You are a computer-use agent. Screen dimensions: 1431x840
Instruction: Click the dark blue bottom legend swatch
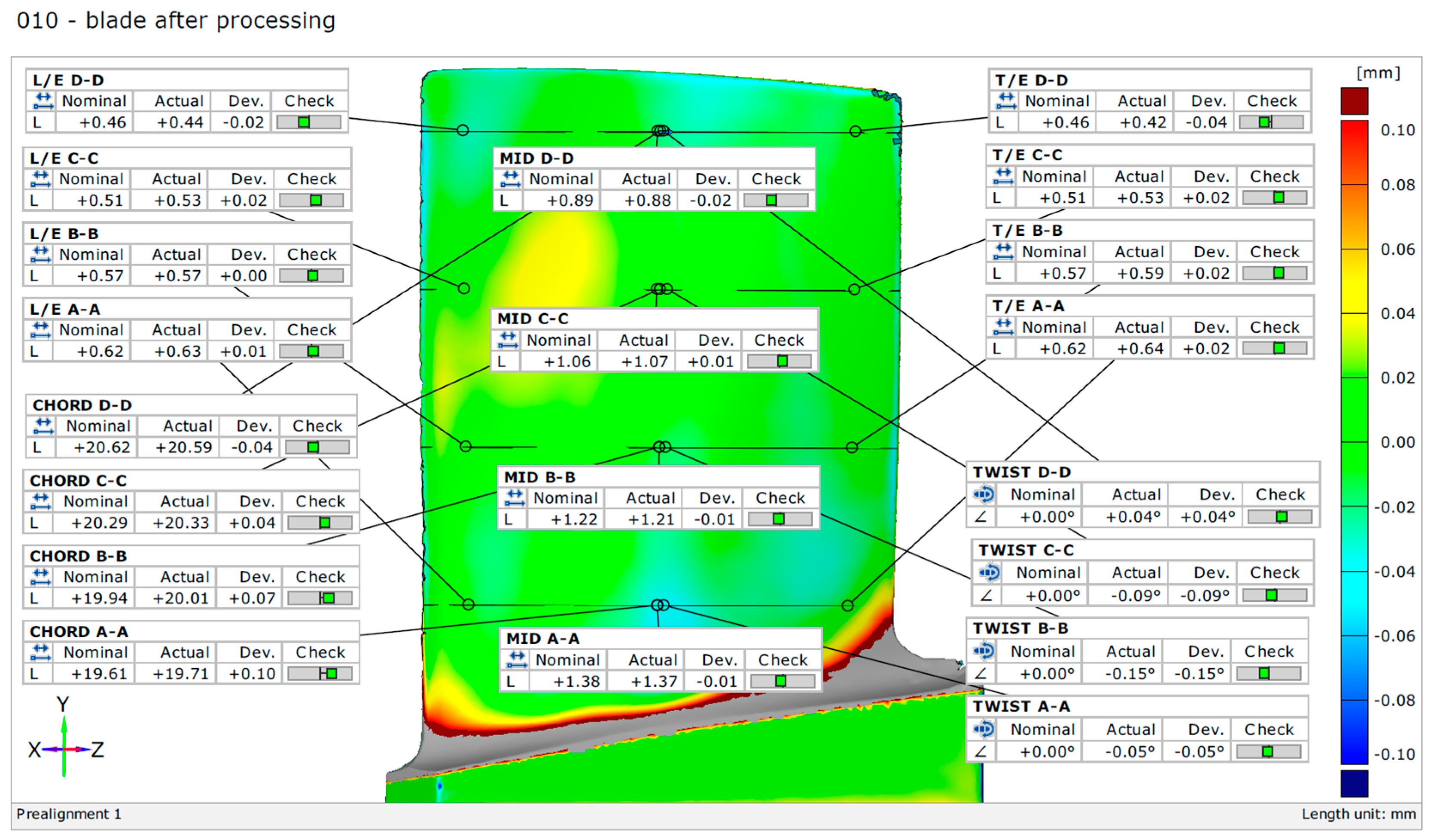[x=1355, y=784]
